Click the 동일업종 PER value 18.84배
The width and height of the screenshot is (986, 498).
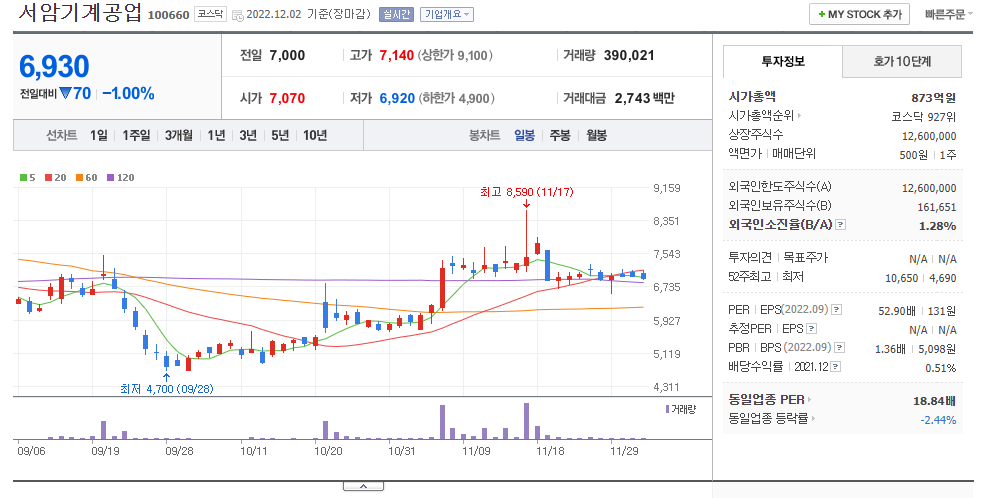(x=935, y=401)
